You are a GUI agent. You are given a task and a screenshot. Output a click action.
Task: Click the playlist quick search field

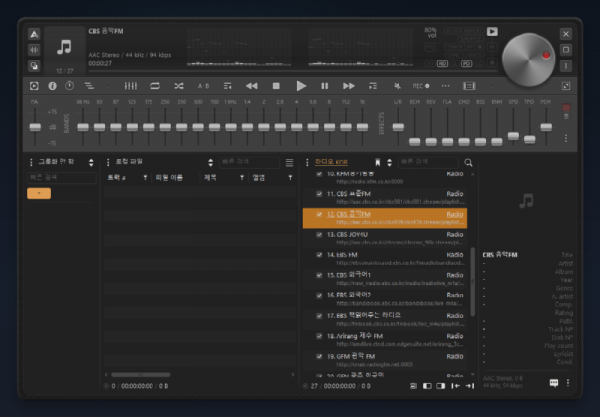point(428,162)
